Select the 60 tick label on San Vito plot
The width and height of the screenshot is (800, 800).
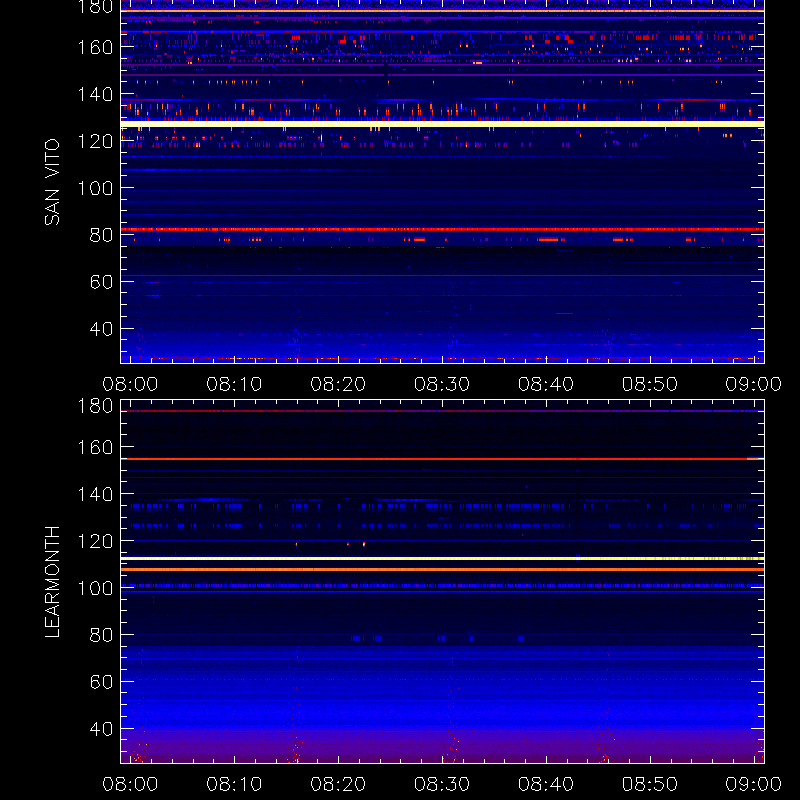(x=101, y=282)
